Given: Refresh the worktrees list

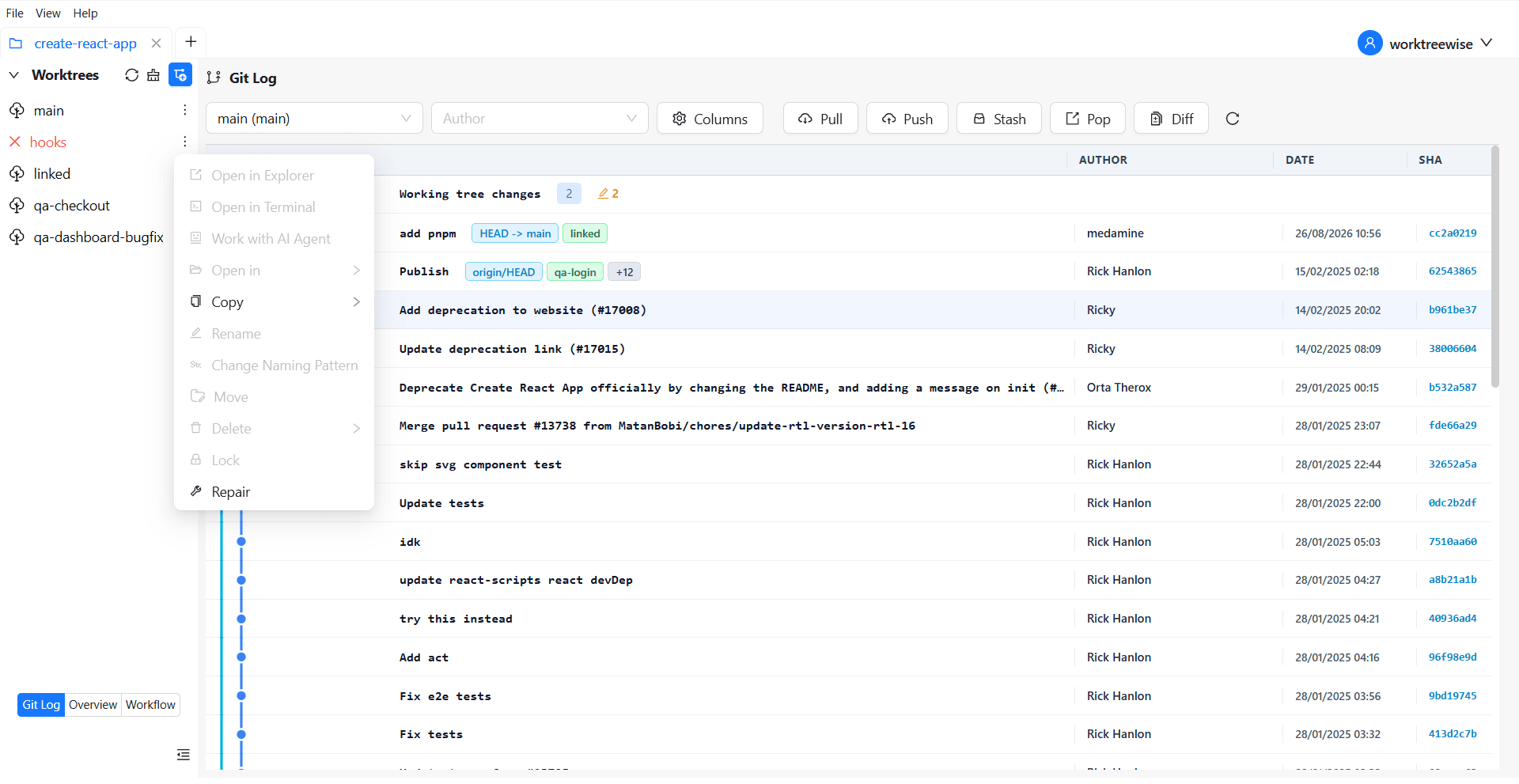Looking at the screenshot, I should point(131,75).
